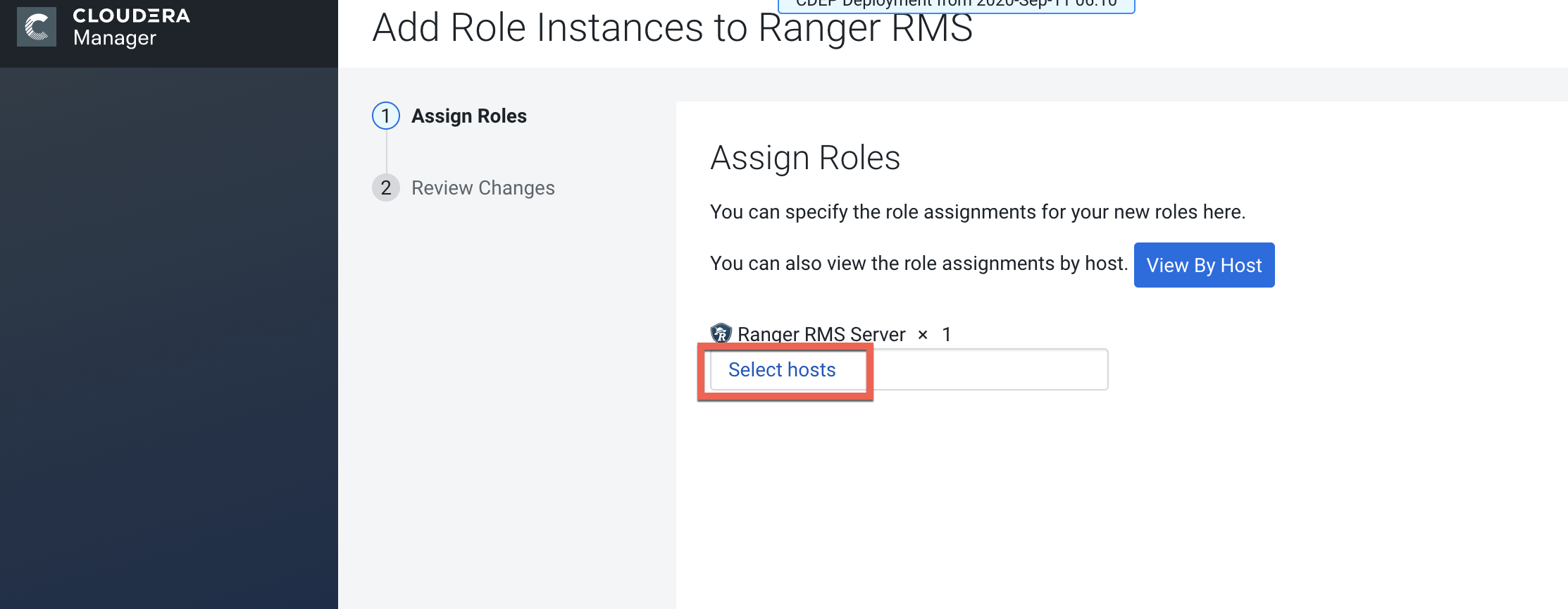
Task: Click the Ranger RMS Server shield icon
Action: tap(721, 333)
